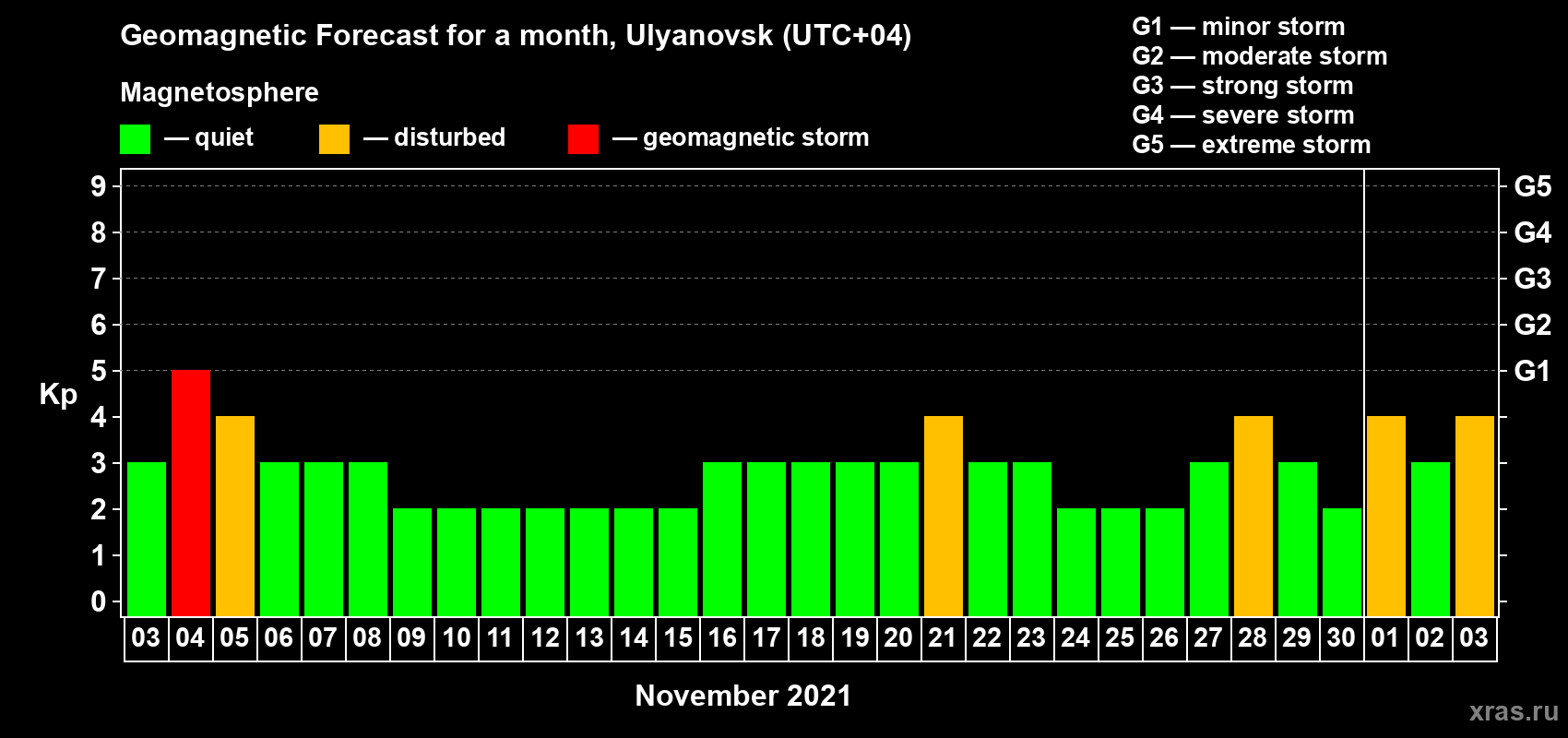Screen dimensions: 1568x738
Task: Select the orange bar for November 28
Action: tap(1253, 516)
